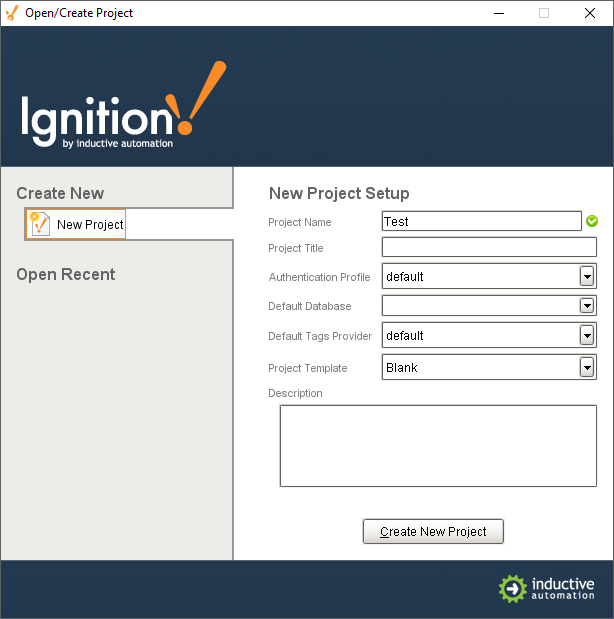The width and height of the screenshot is (614, 619).
Task: Click inside the Description text area
Action: click(x=438, y=446)
